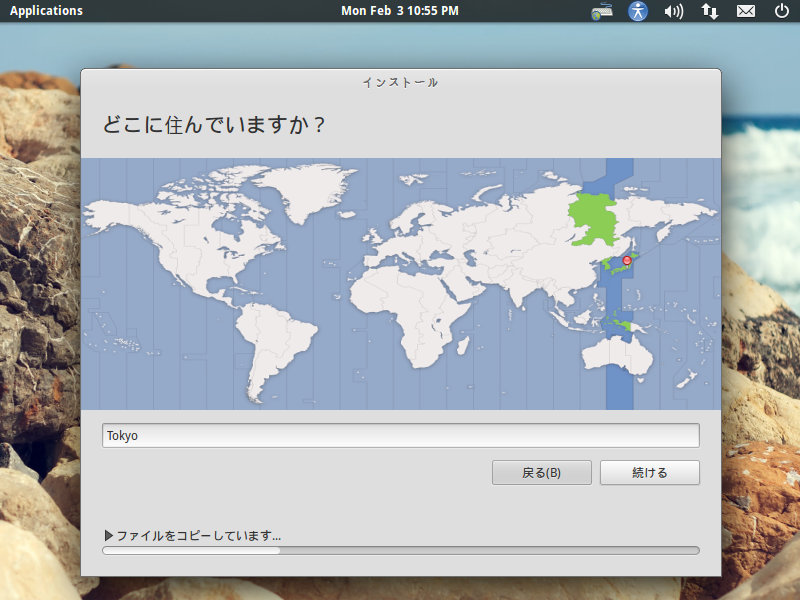Click the 戻る(B) back button
The height and width of the screenshot is (600, 800).
pos(542,472)
